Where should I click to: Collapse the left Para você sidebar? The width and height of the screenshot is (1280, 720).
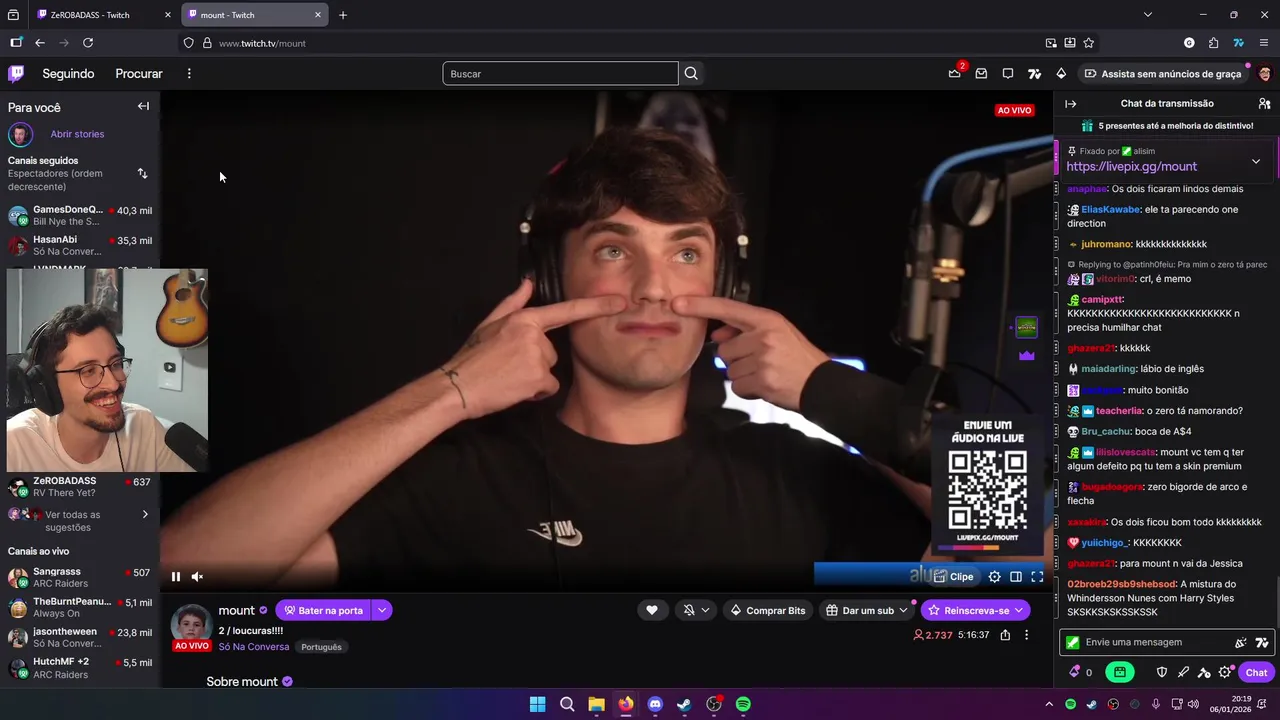point(143,106)
